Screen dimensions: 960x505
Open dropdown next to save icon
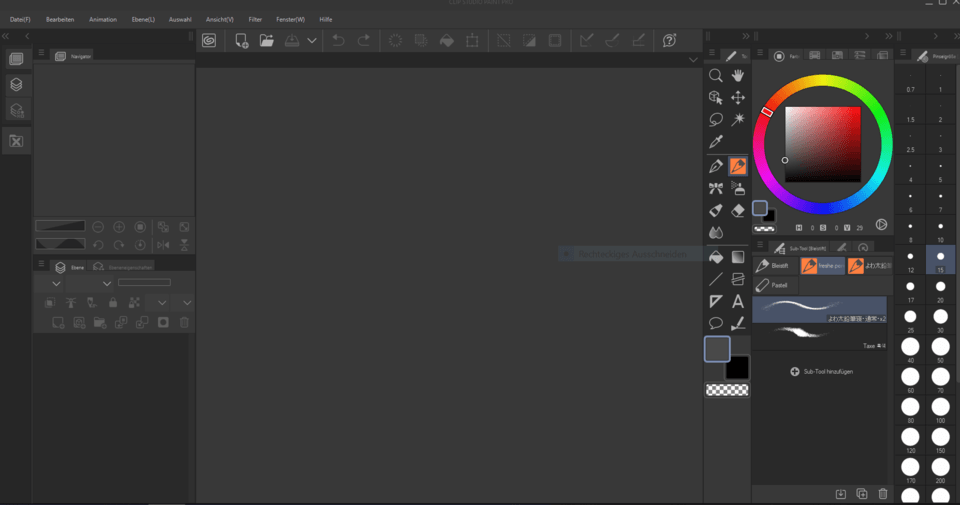coord(312,41)
